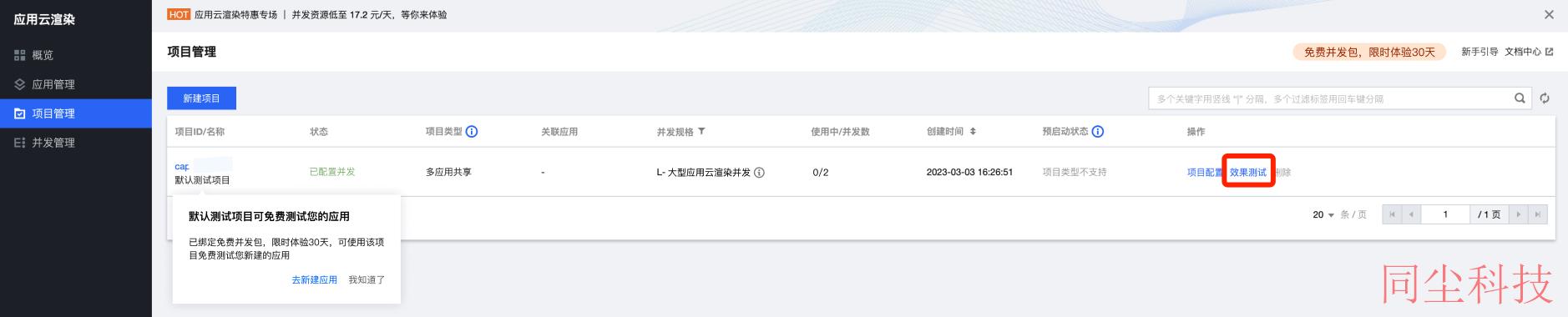Click the 效果测试 link
Viewport: 1568px width, 317px height.
[x=1248, y=173]
